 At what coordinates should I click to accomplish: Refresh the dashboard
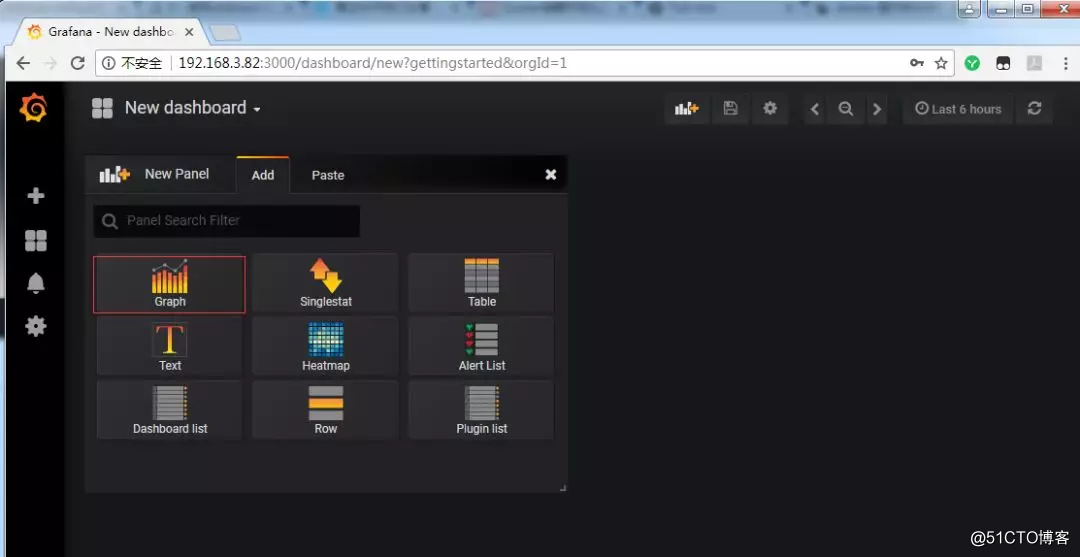[x=1034, y=108]
